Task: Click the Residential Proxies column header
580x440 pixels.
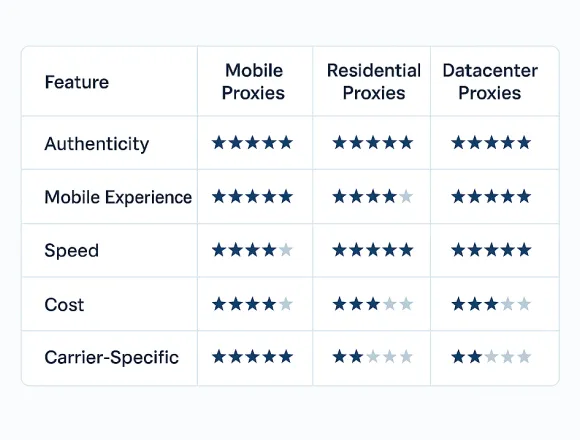Action: (374, 81)
